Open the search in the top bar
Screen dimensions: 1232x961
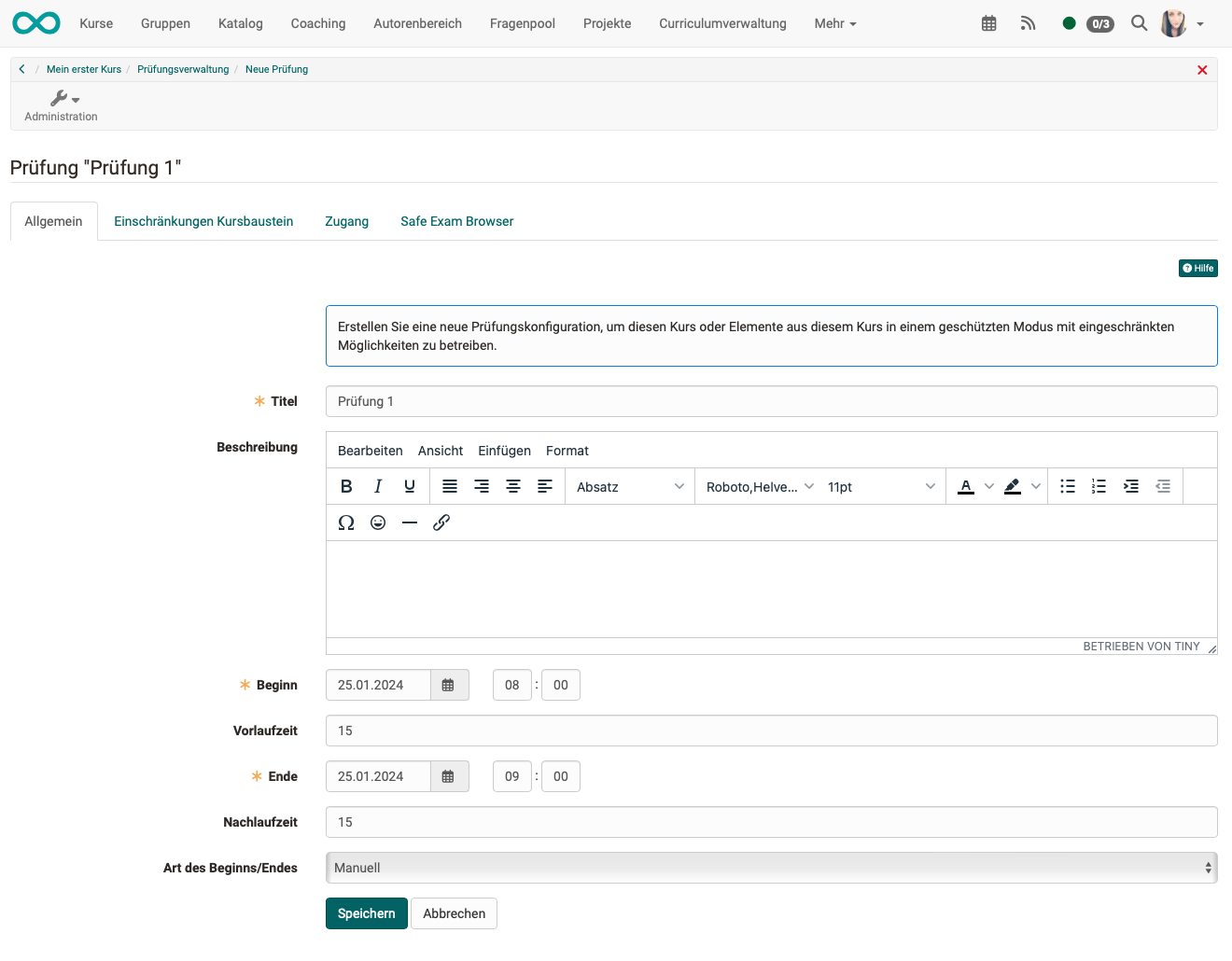[x=1139, y=22]
